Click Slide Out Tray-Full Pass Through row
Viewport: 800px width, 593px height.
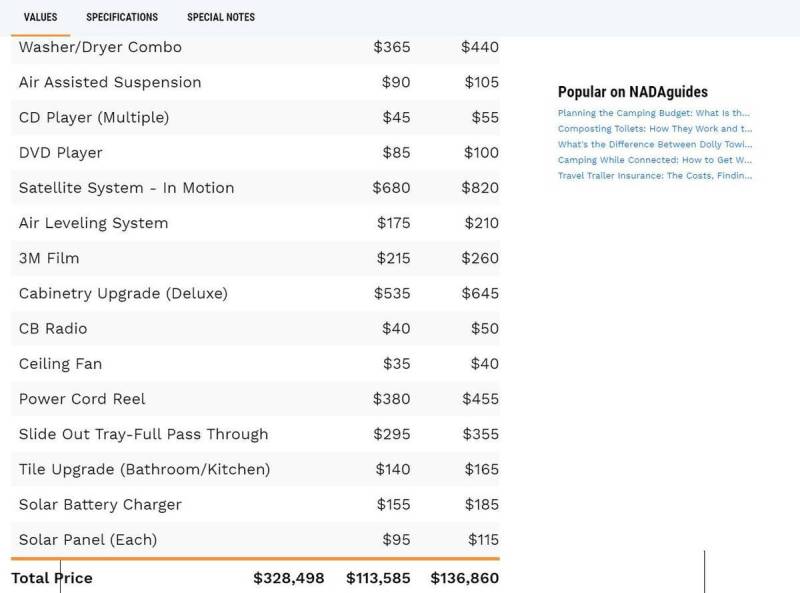[x=143, y=434]
